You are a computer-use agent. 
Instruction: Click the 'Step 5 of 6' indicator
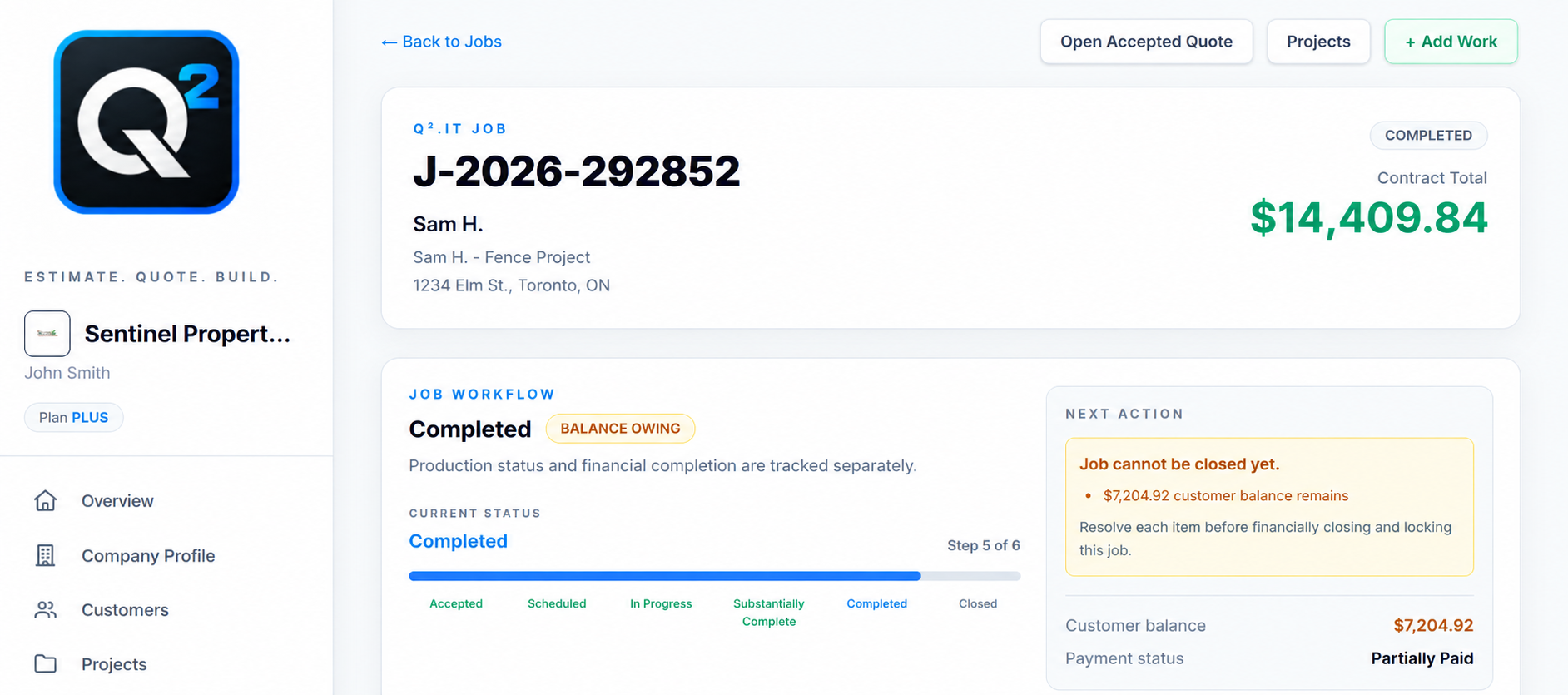coord(984,545)
